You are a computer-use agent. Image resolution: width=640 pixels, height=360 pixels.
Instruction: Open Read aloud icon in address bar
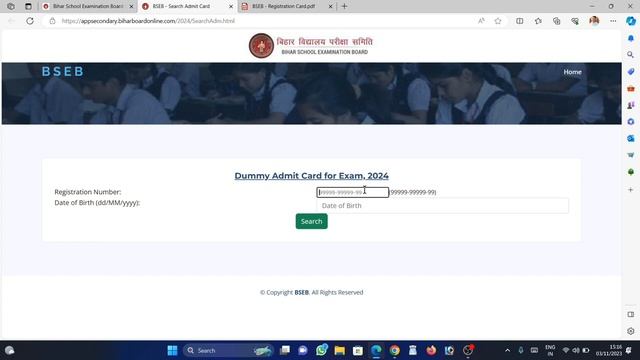481,21
